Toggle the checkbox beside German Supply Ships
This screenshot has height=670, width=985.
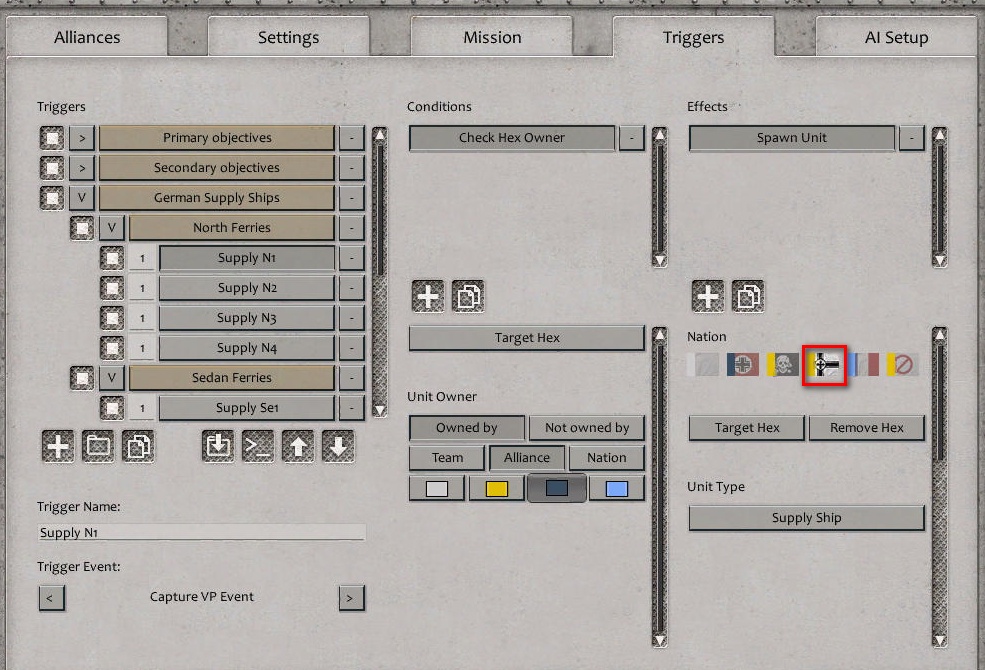click(51, 197)
